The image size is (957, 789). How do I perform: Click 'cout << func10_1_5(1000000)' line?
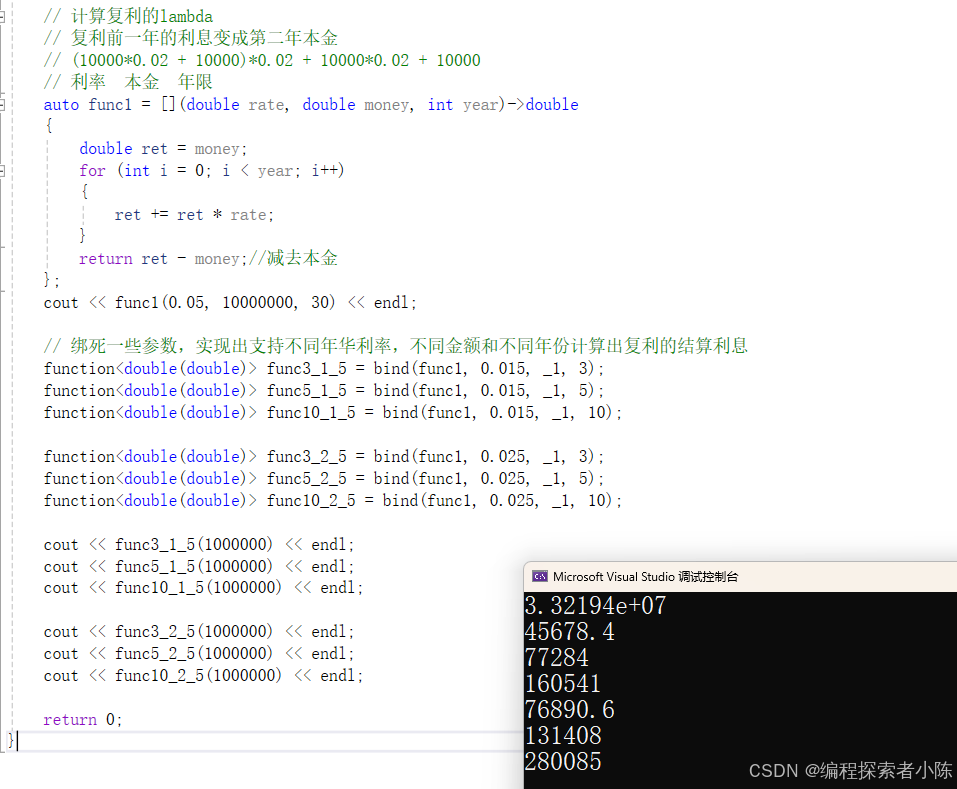203,588
